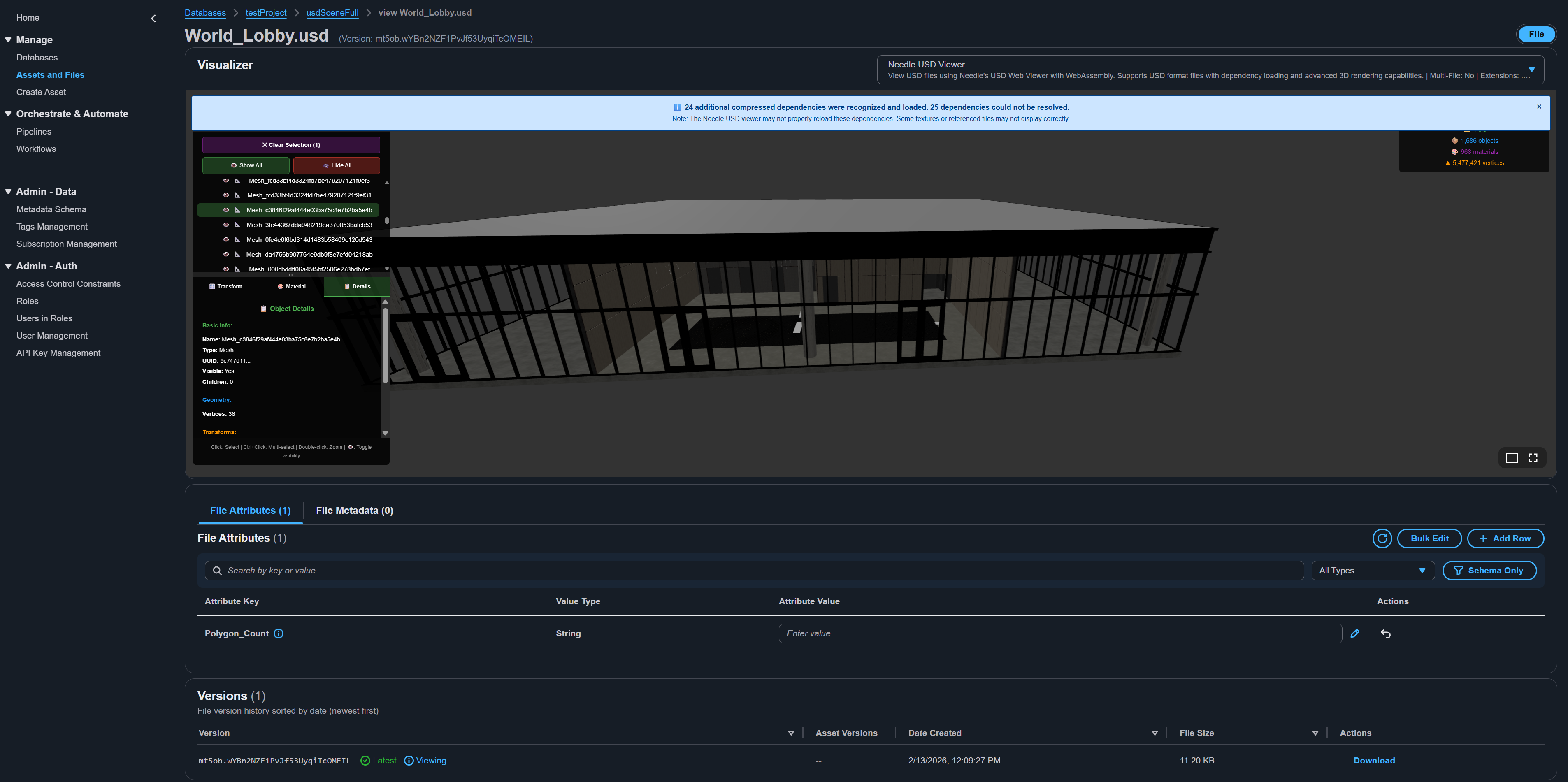
Task: Switch to the Material tab
Action: pos(292,287)
